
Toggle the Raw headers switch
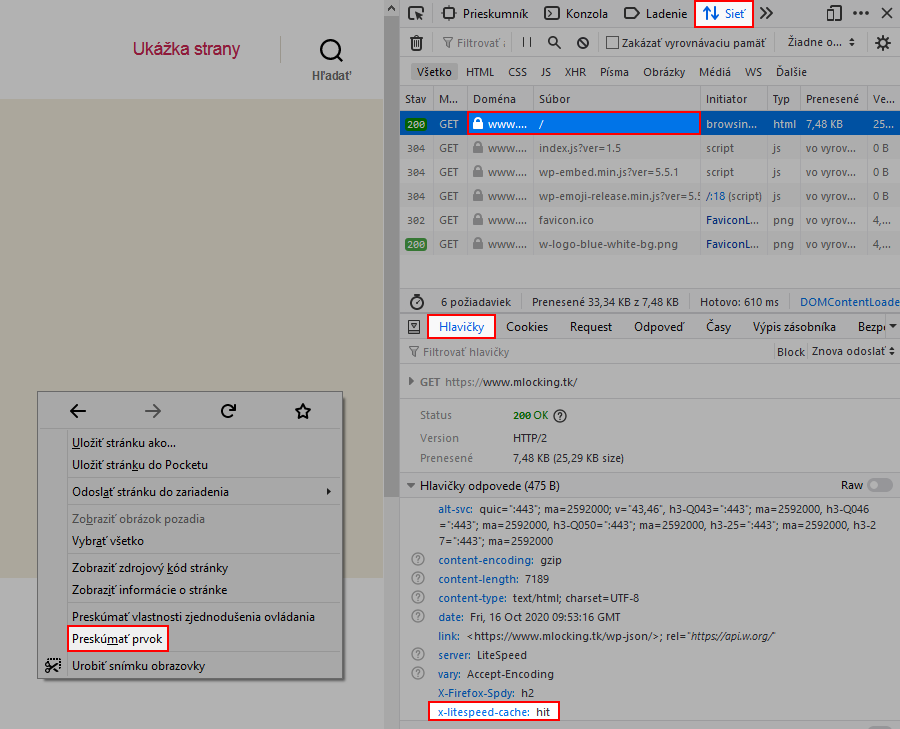tap(880, 485)
